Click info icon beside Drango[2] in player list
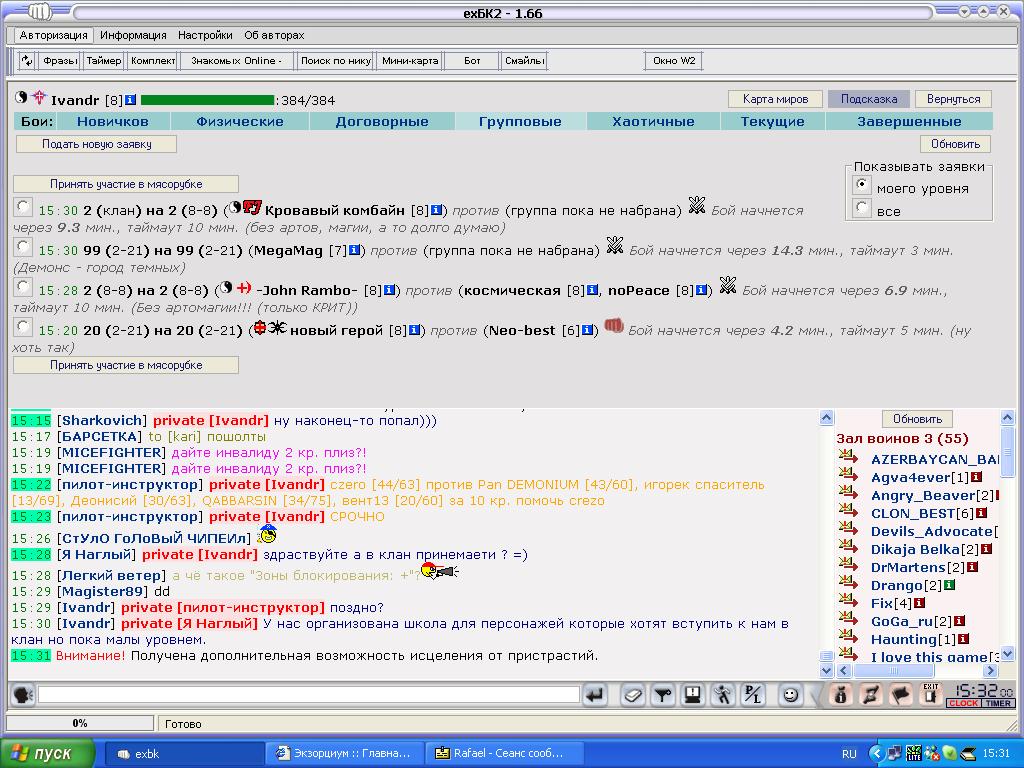 949,585
